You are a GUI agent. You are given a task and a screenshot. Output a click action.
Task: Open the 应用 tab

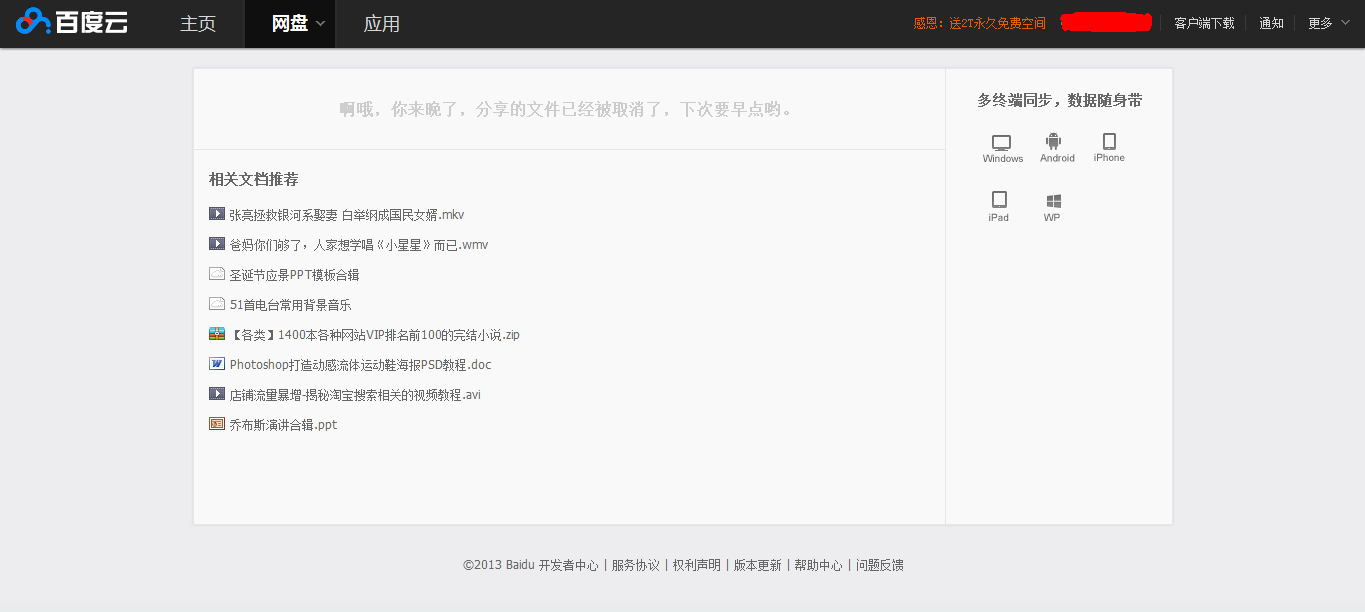pyautogui.click(x=381, y=24)
